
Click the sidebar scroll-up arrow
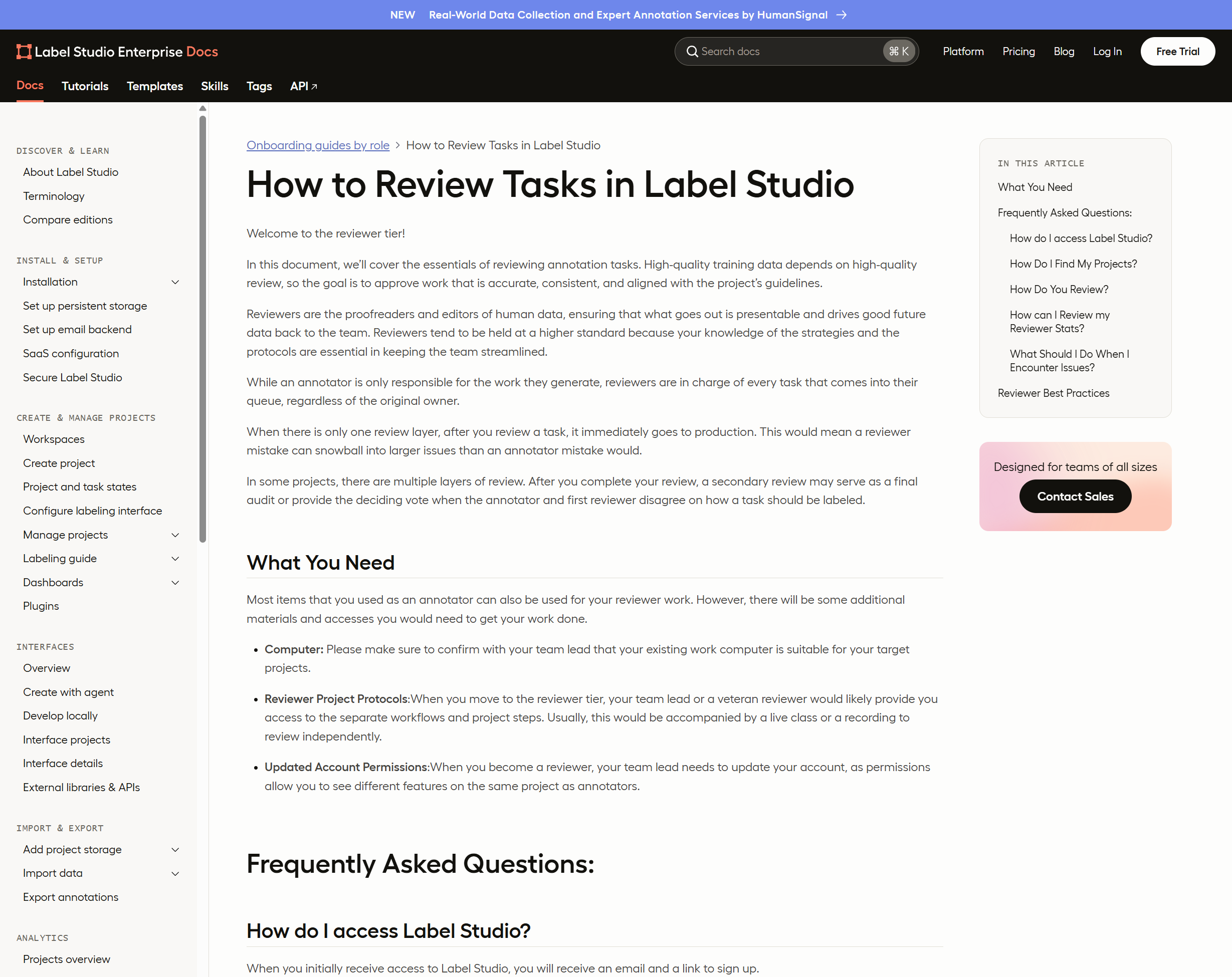click(x=202, y=109)
